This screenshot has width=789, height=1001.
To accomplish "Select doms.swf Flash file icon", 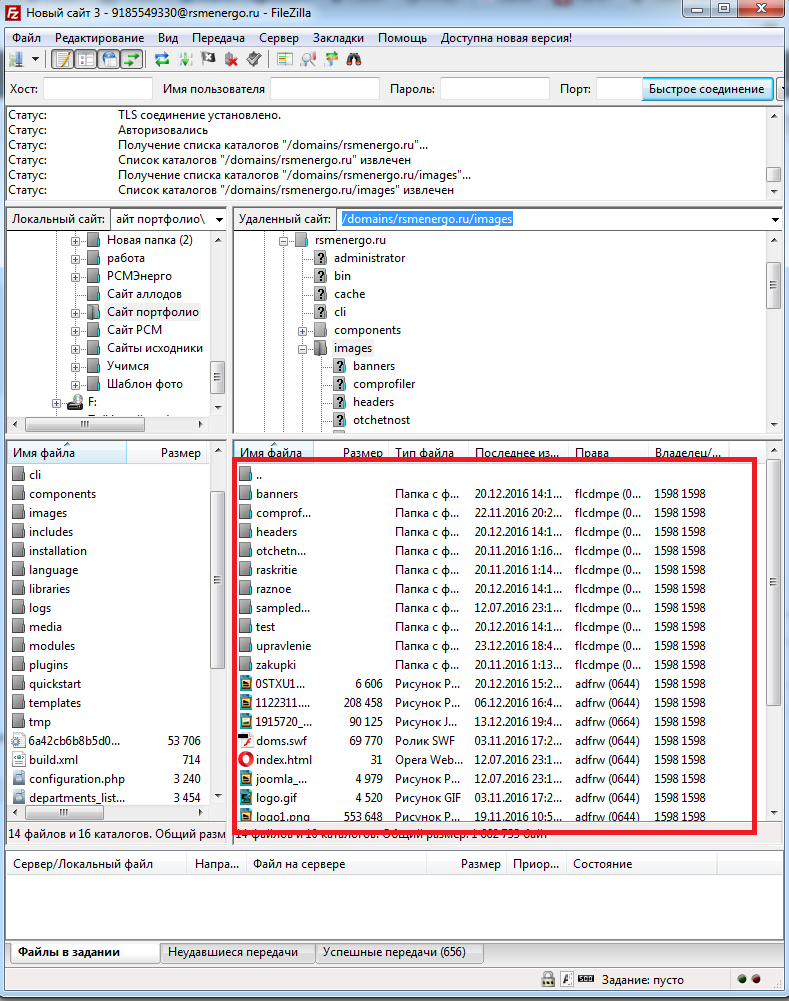I will [246, 741].
